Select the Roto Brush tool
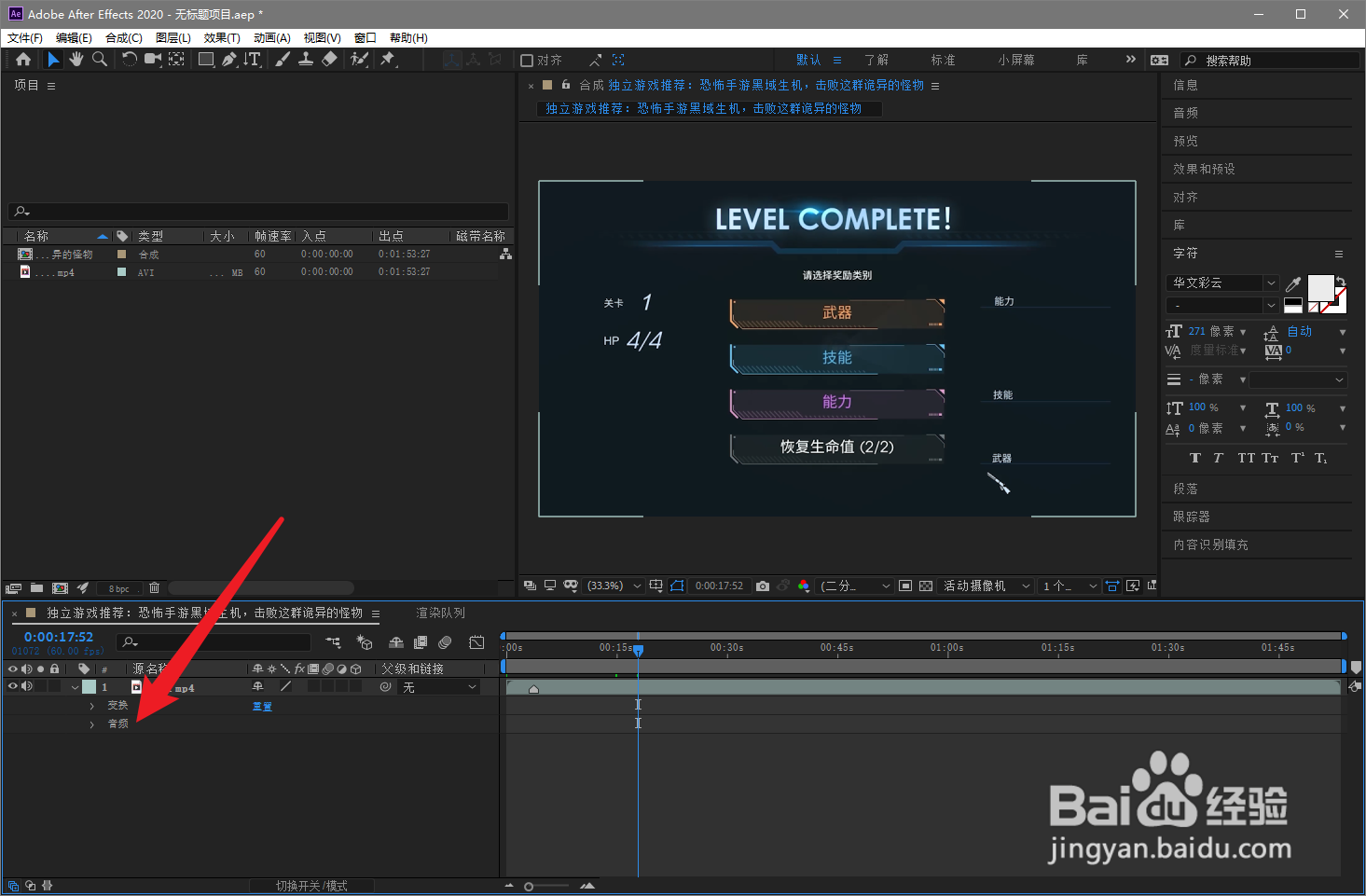Viewport: 1366px width, 896px height. tap(359, 59)
